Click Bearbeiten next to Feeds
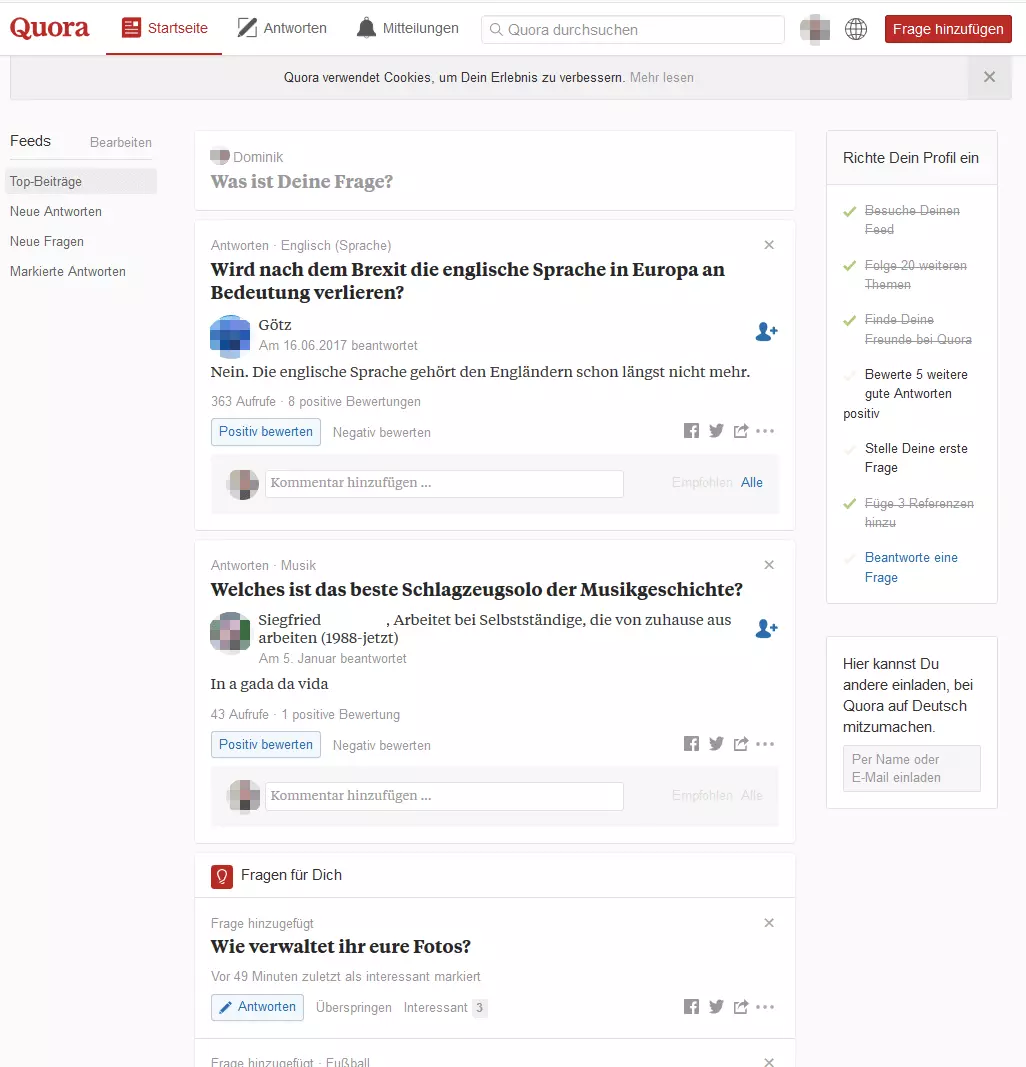The width and height of the screenshot is (1026, 1067). (x=120, y=142)
